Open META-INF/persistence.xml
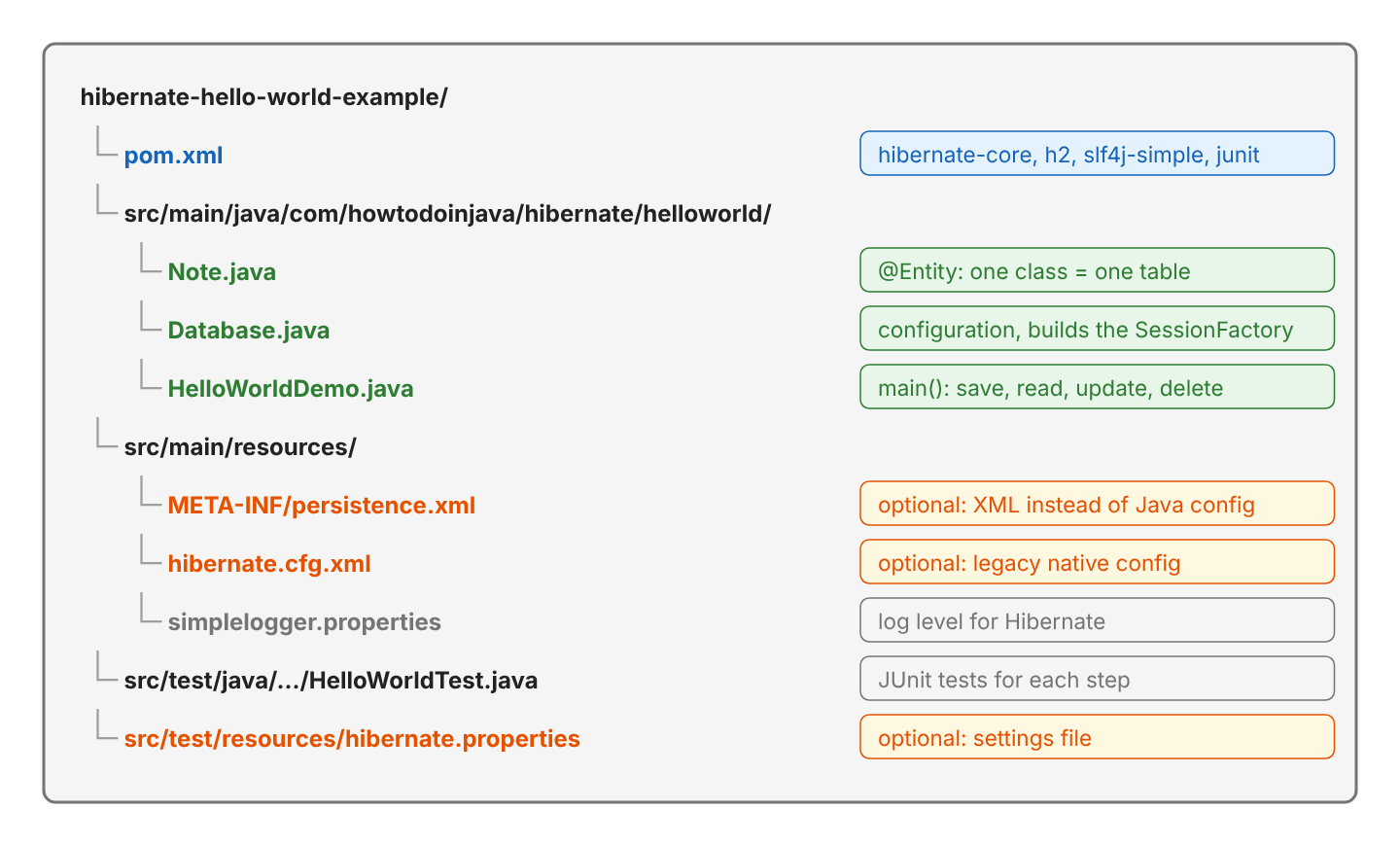The height and width of the screenshot is (846, 1400). (x=322, y=506)
